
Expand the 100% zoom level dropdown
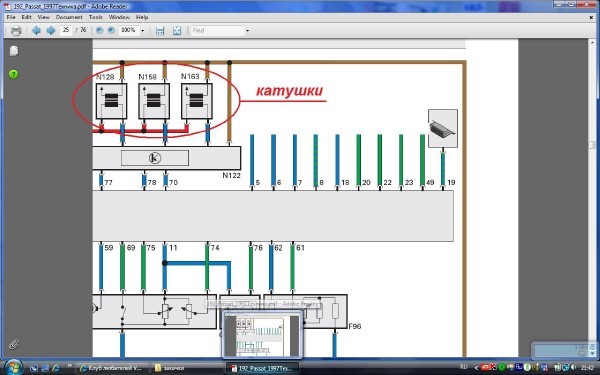(x=143, y=31)
